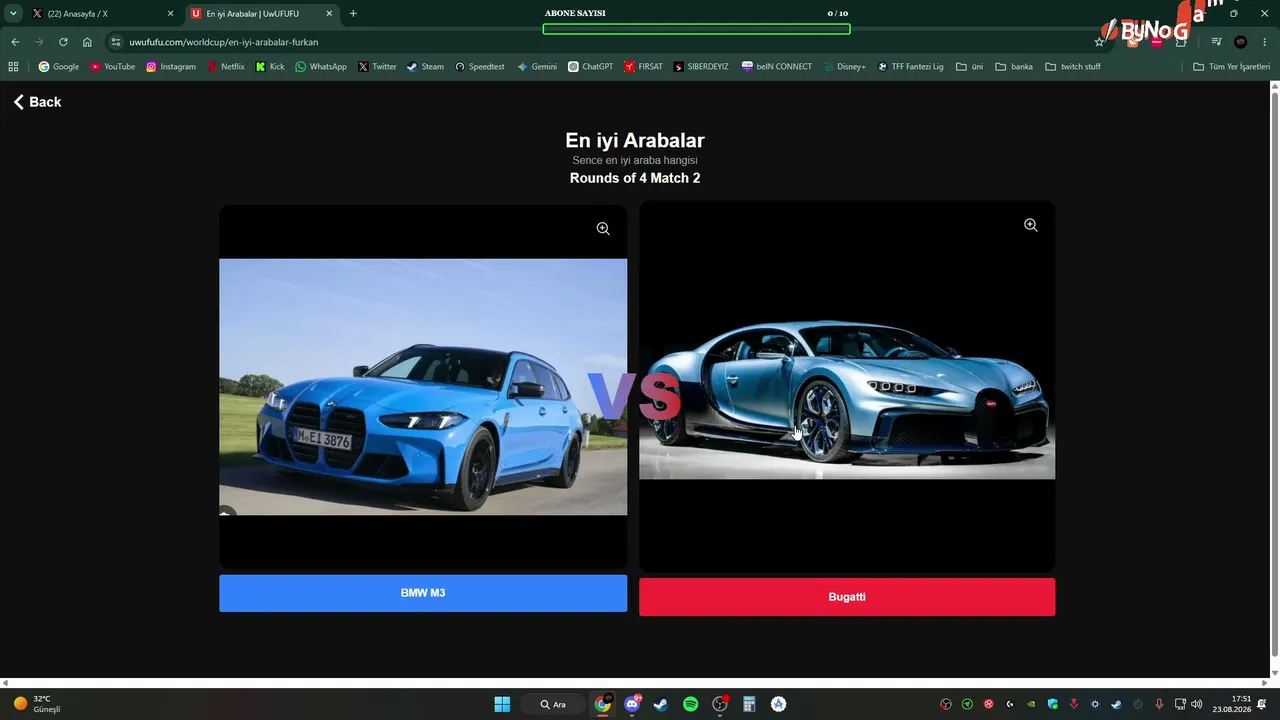Open the Kick bookmark

click(x=270, y=67)
